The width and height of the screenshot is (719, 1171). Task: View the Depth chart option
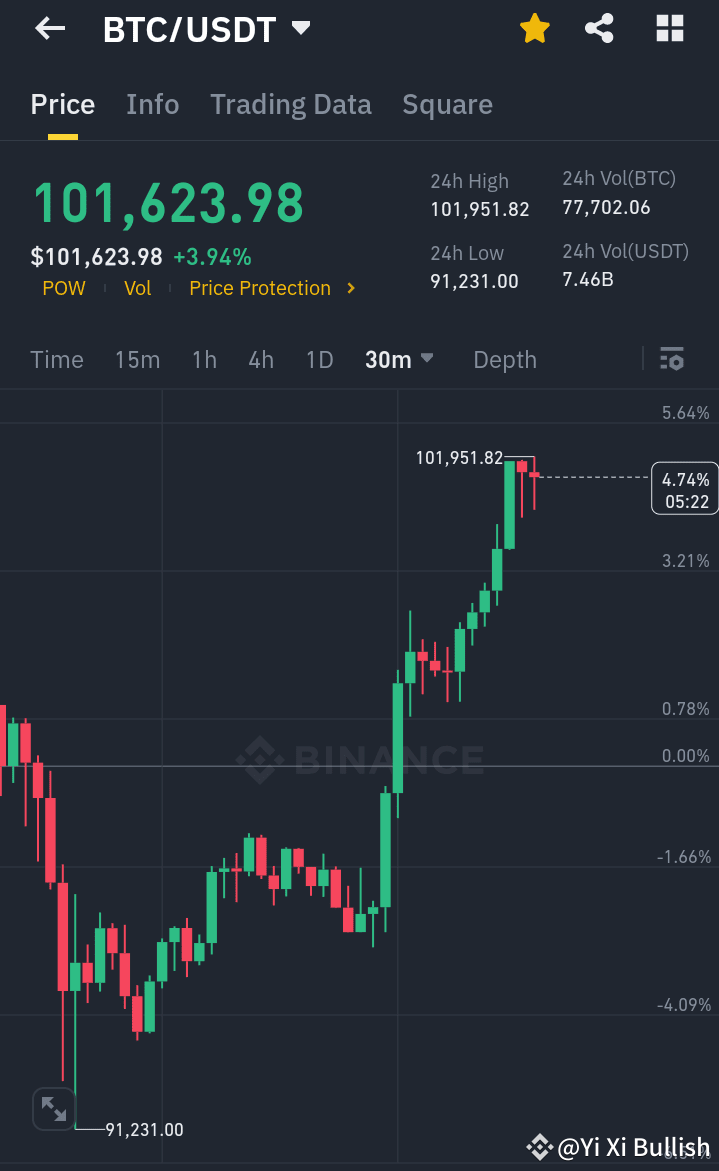504,359
